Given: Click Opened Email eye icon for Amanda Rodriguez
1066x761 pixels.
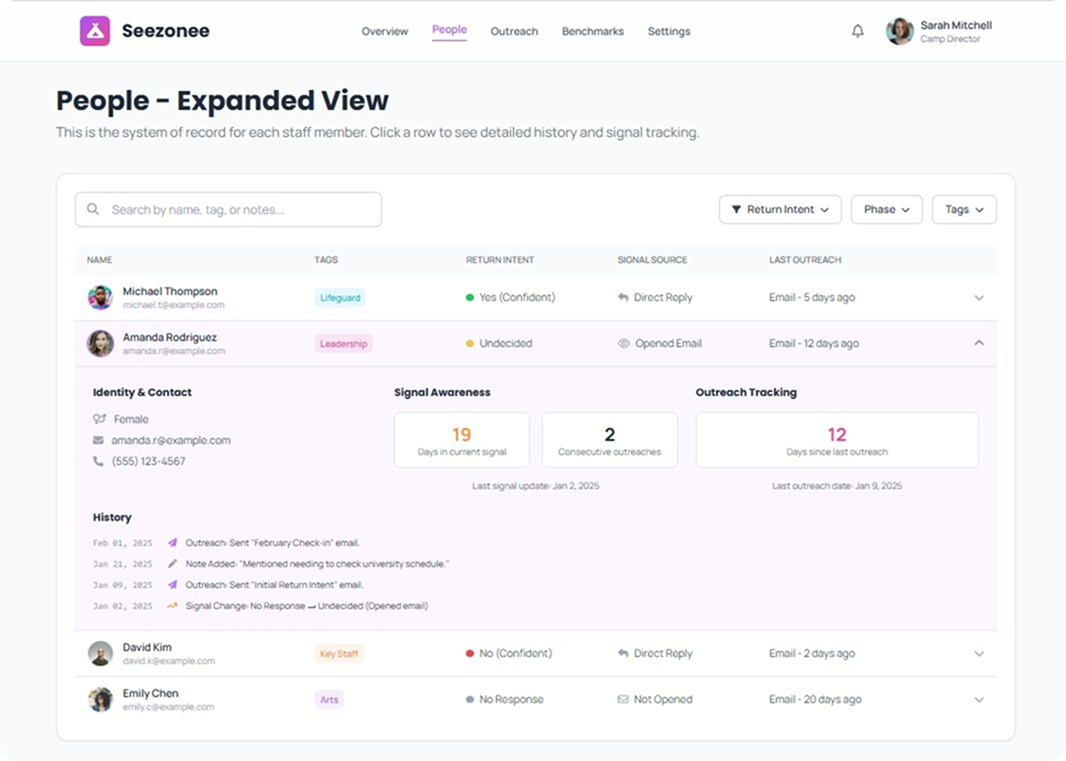Looking at the screenshot, I should point(625,343).
